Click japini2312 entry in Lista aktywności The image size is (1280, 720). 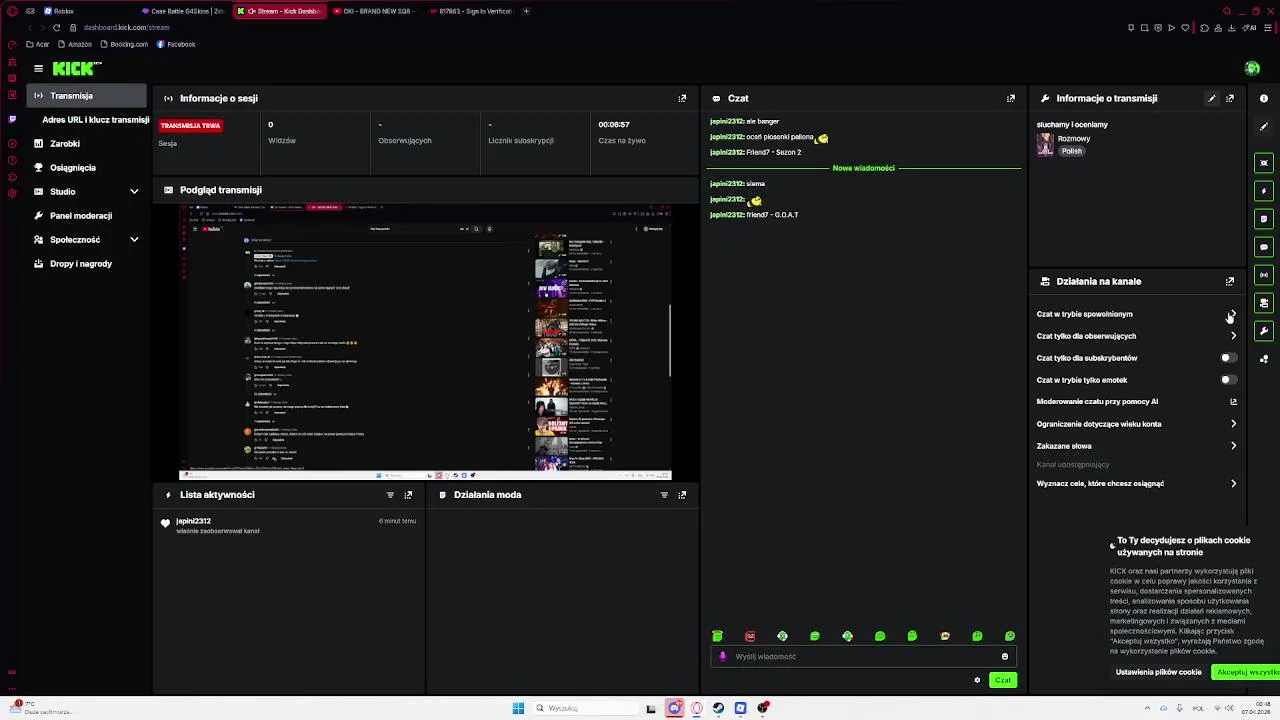click(290, 525)
